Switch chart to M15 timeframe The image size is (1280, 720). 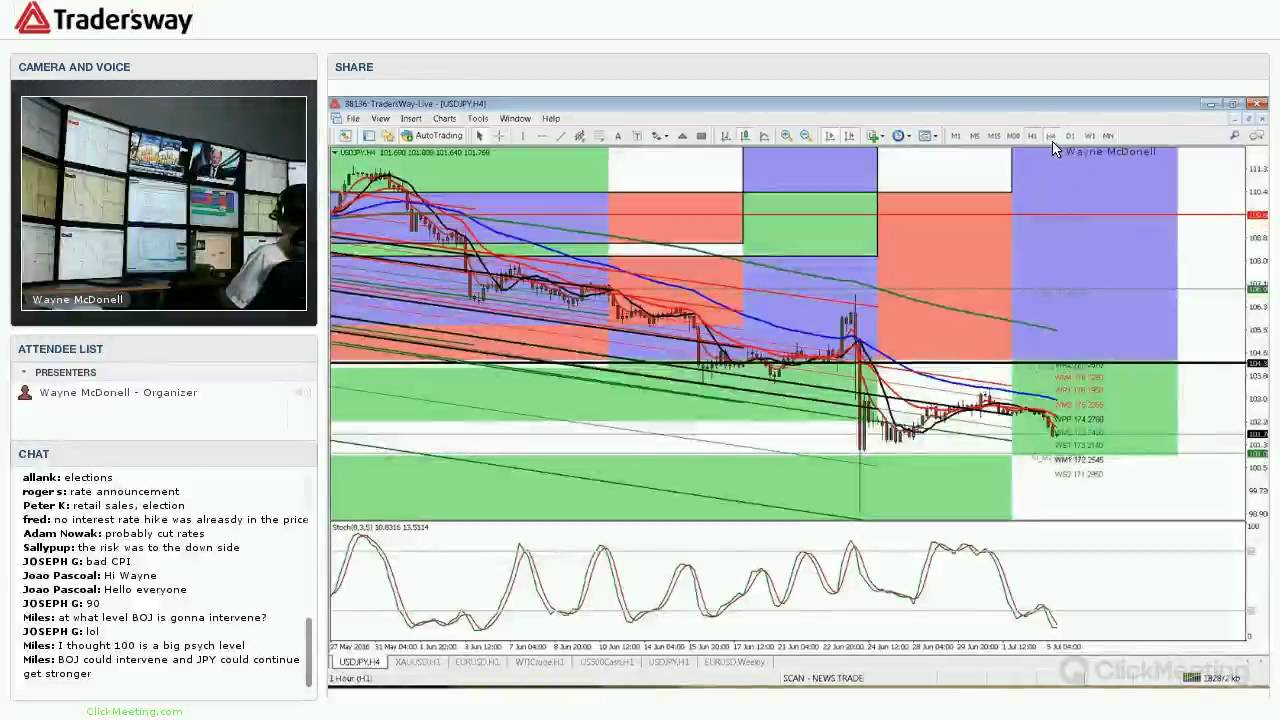(994, 136)
